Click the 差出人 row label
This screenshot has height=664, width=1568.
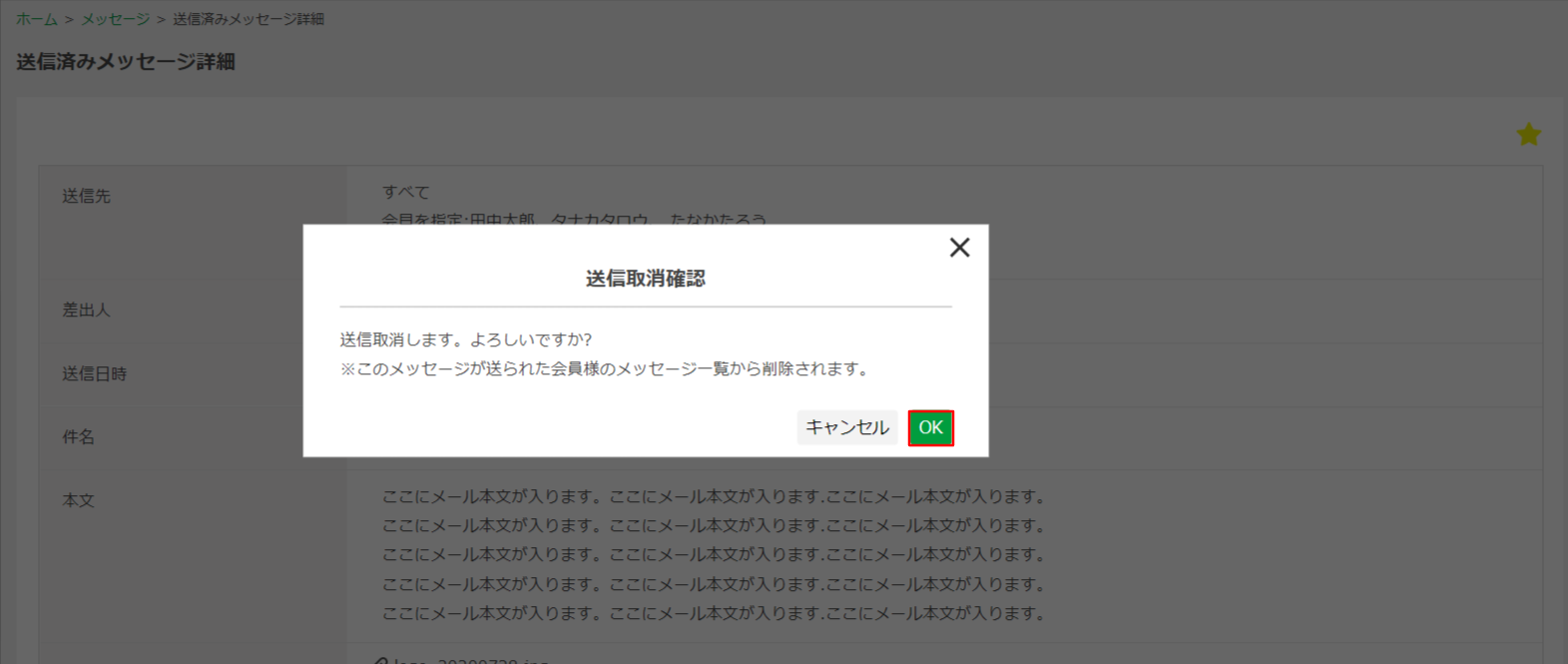87,310
